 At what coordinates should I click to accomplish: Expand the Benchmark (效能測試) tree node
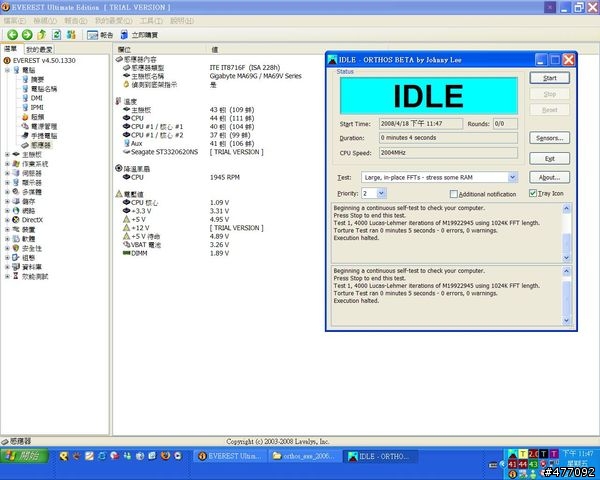click(x=7, y=276)
